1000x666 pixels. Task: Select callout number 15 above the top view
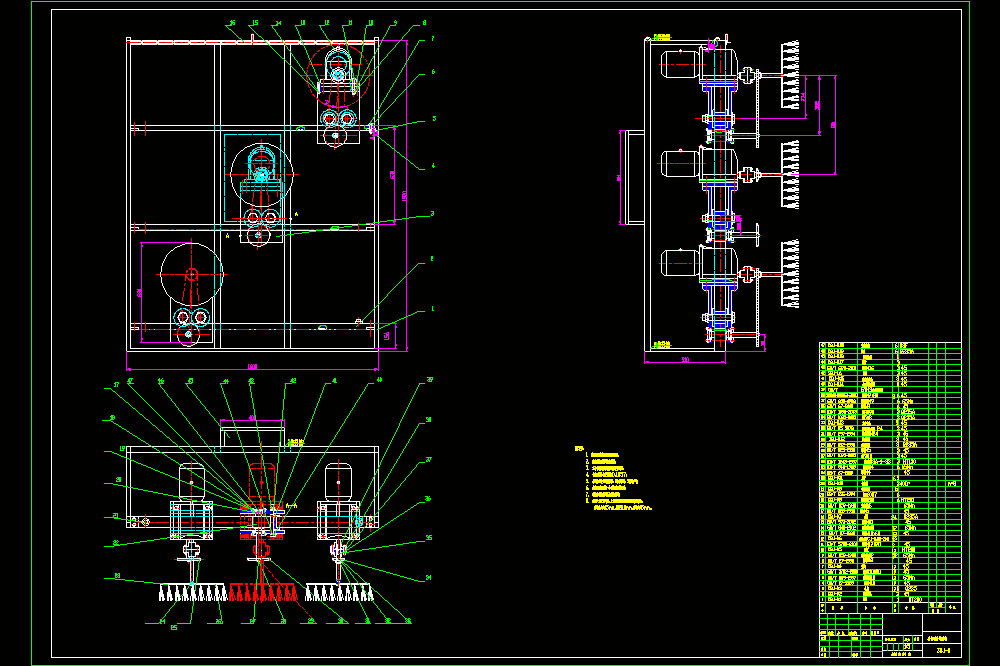255,23
